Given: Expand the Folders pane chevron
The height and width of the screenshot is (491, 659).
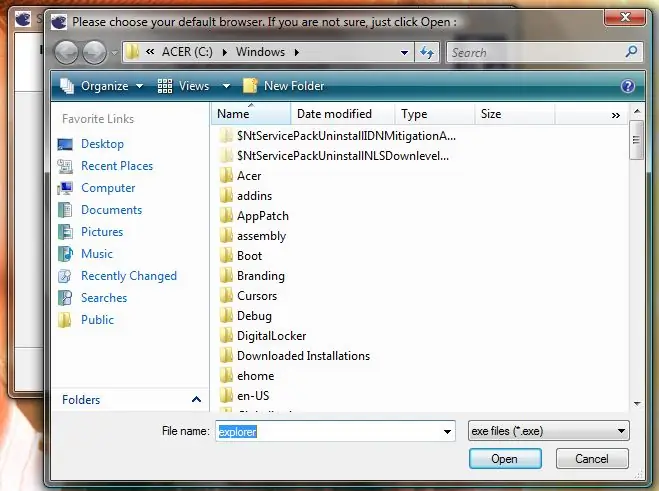Looking at the screenshot, I should [x=196, y=400].
